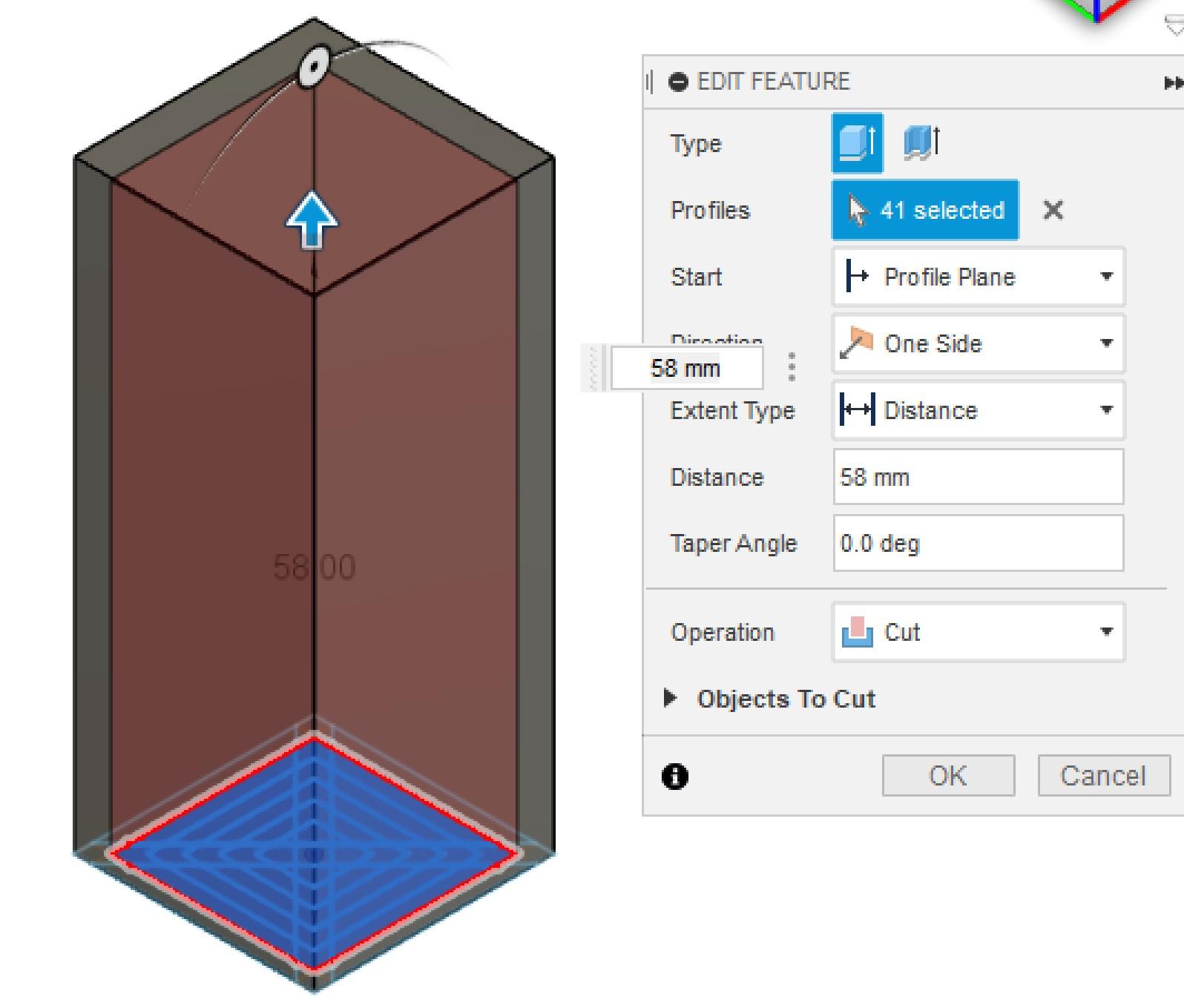Click the 41 selected Profiles button
This screenshot has width=1184, height=1008.
925,210
